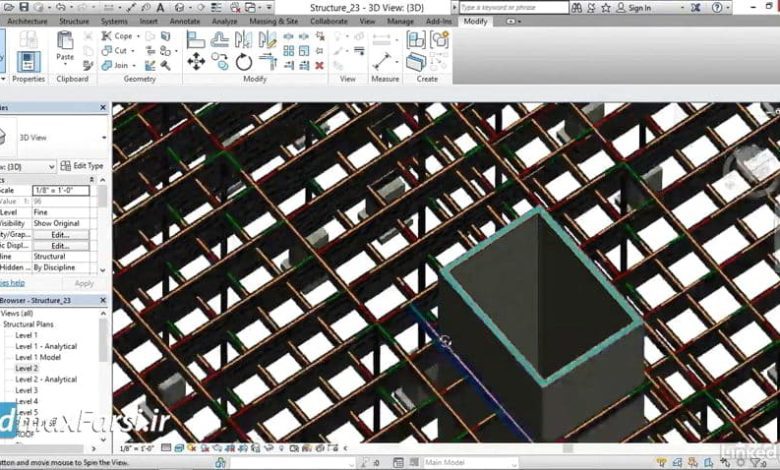Viewport: 780px width, 470px height.
Task: Select Level 1 Model plan
Action: 38,357
